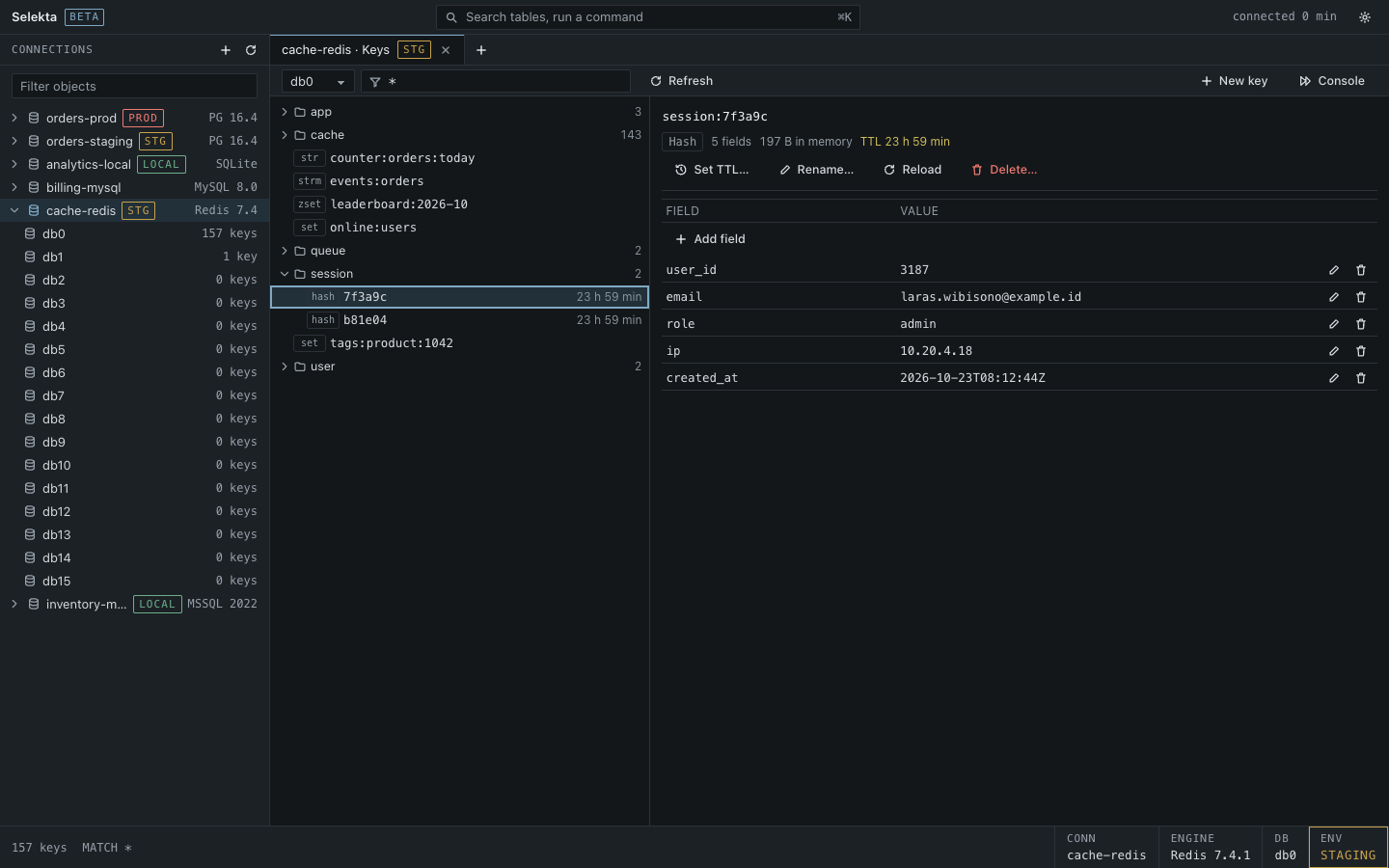Edit the user_id field value
The image size is (1389, 868).
1334,270
